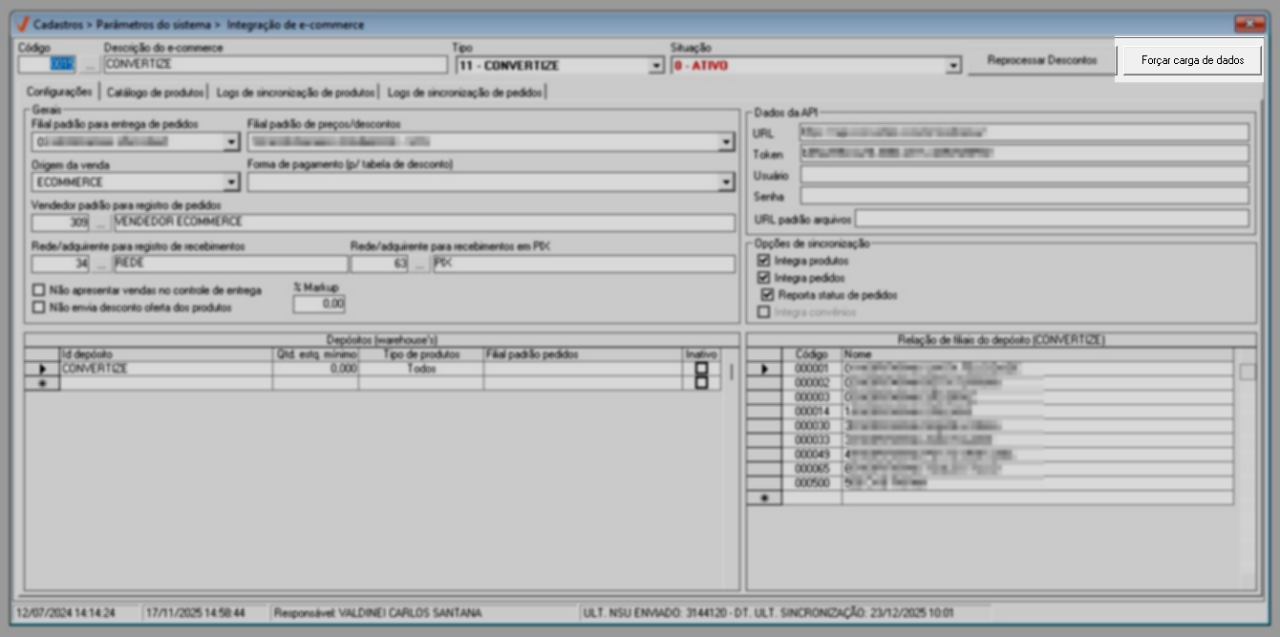Select filial code 000500
This screenshot has height=637, width=1280.
[812, 482]
